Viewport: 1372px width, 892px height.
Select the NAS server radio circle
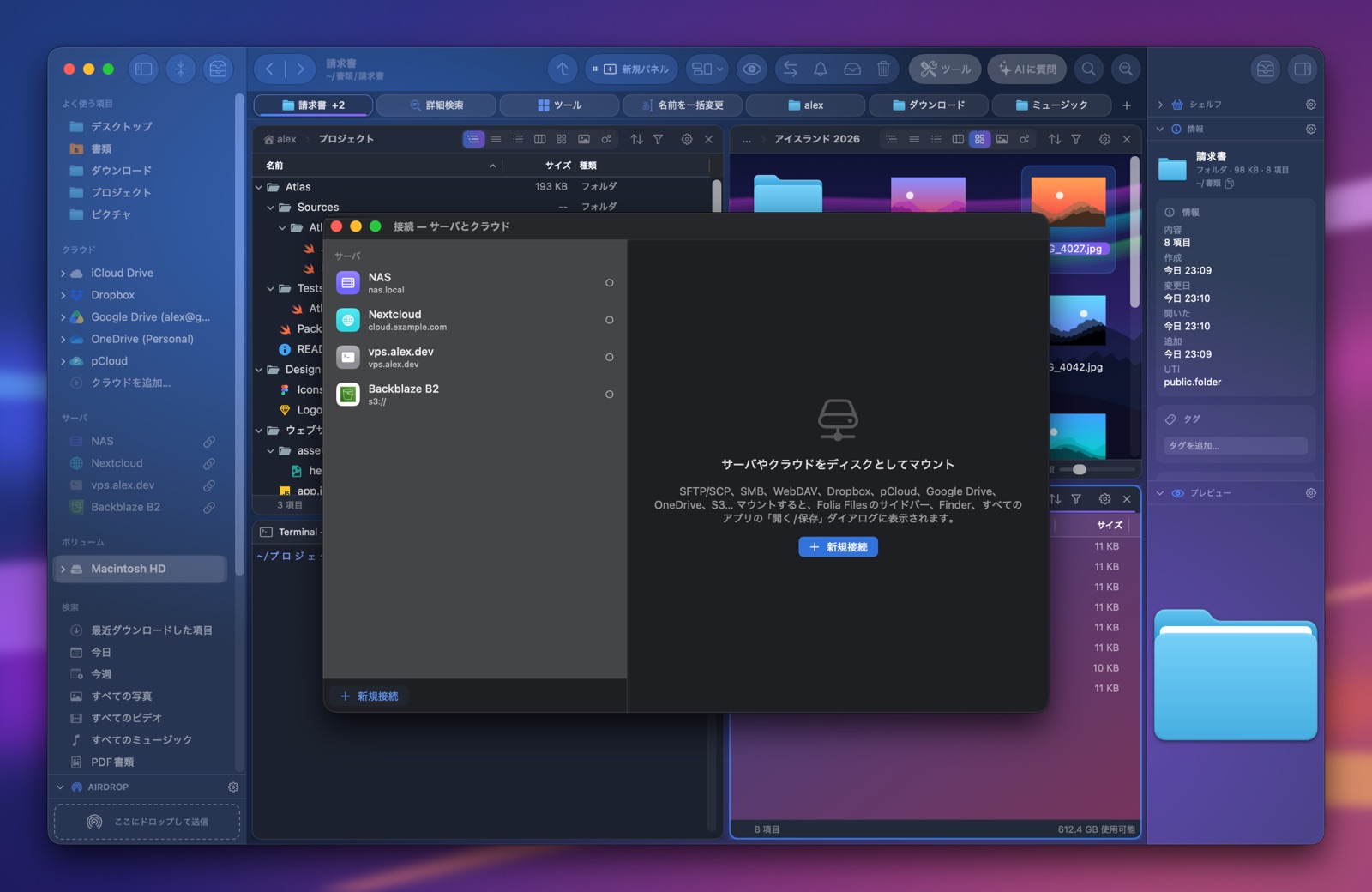[610, 283]
